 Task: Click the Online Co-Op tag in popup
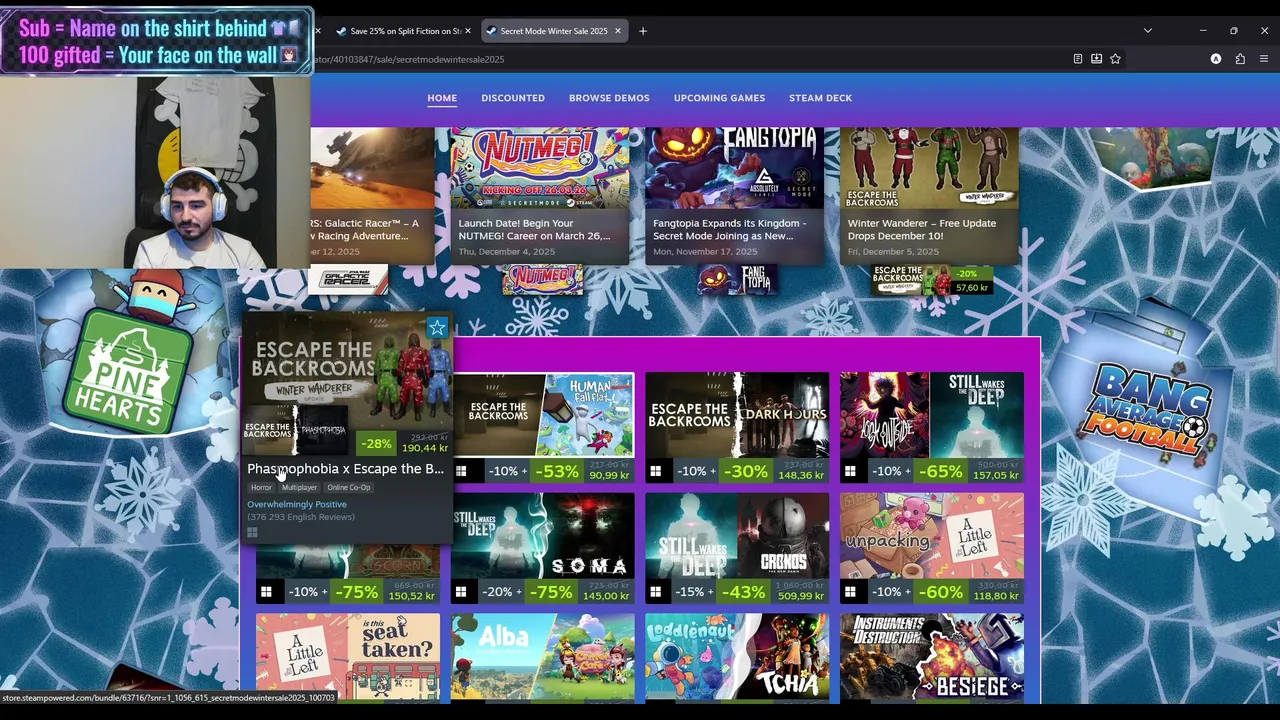pos(348,487)
